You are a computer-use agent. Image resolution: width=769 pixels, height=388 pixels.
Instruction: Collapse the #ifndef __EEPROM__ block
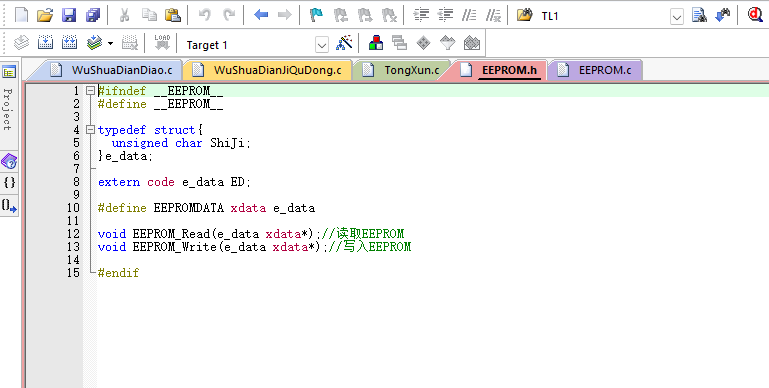pyautogui.click(x=90, y=91)
